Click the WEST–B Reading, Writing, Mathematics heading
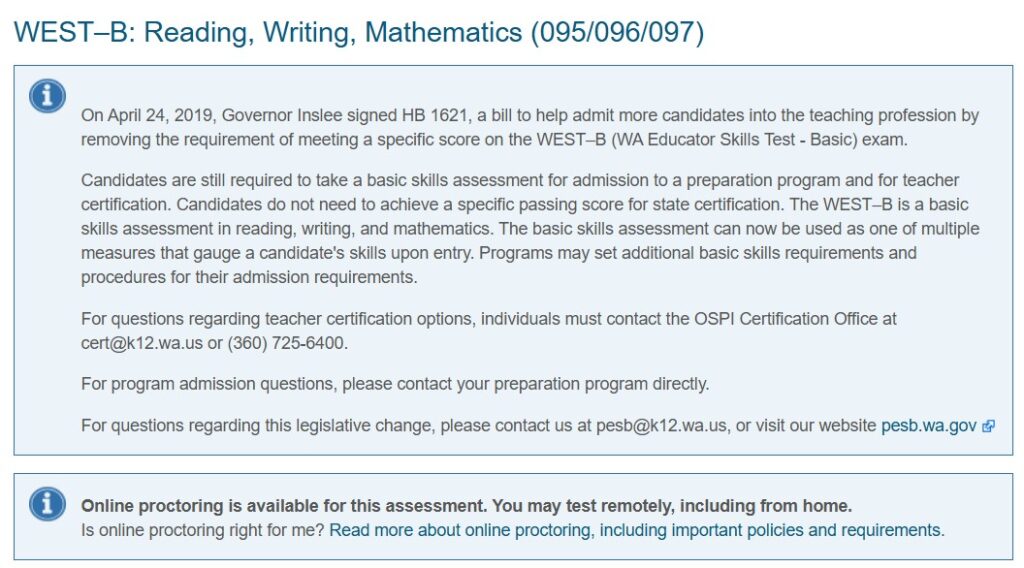Viewport: 1024px width, 568px height. (x=359, y=32)
